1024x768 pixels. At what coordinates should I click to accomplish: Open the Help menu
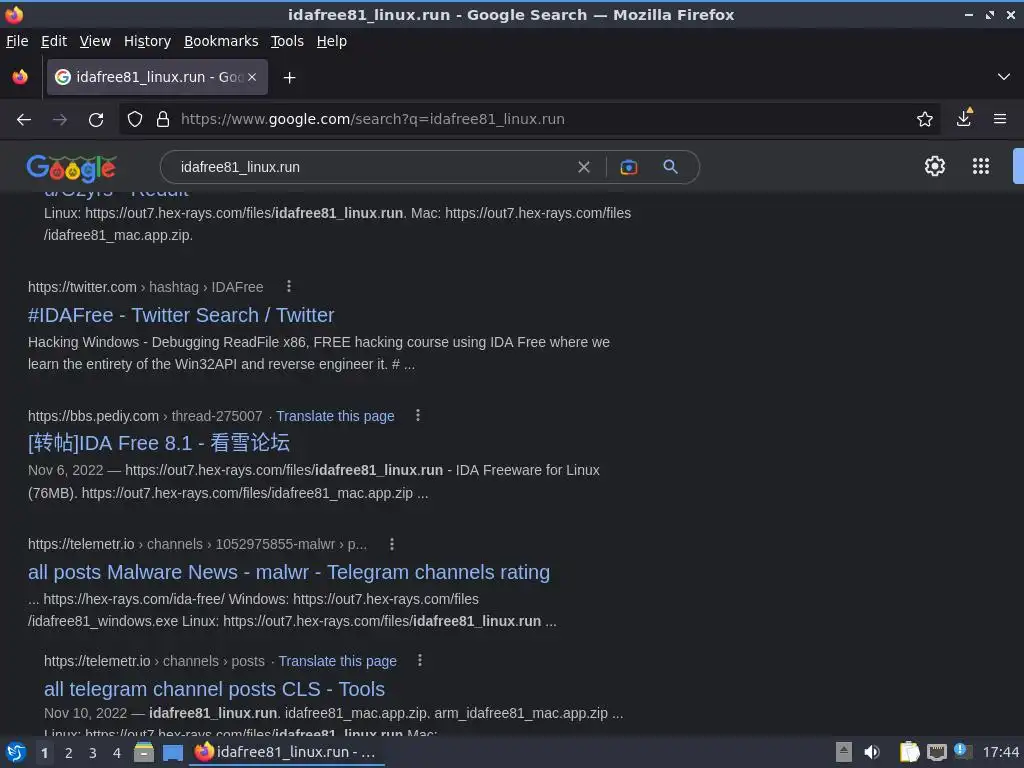(332, 41)
